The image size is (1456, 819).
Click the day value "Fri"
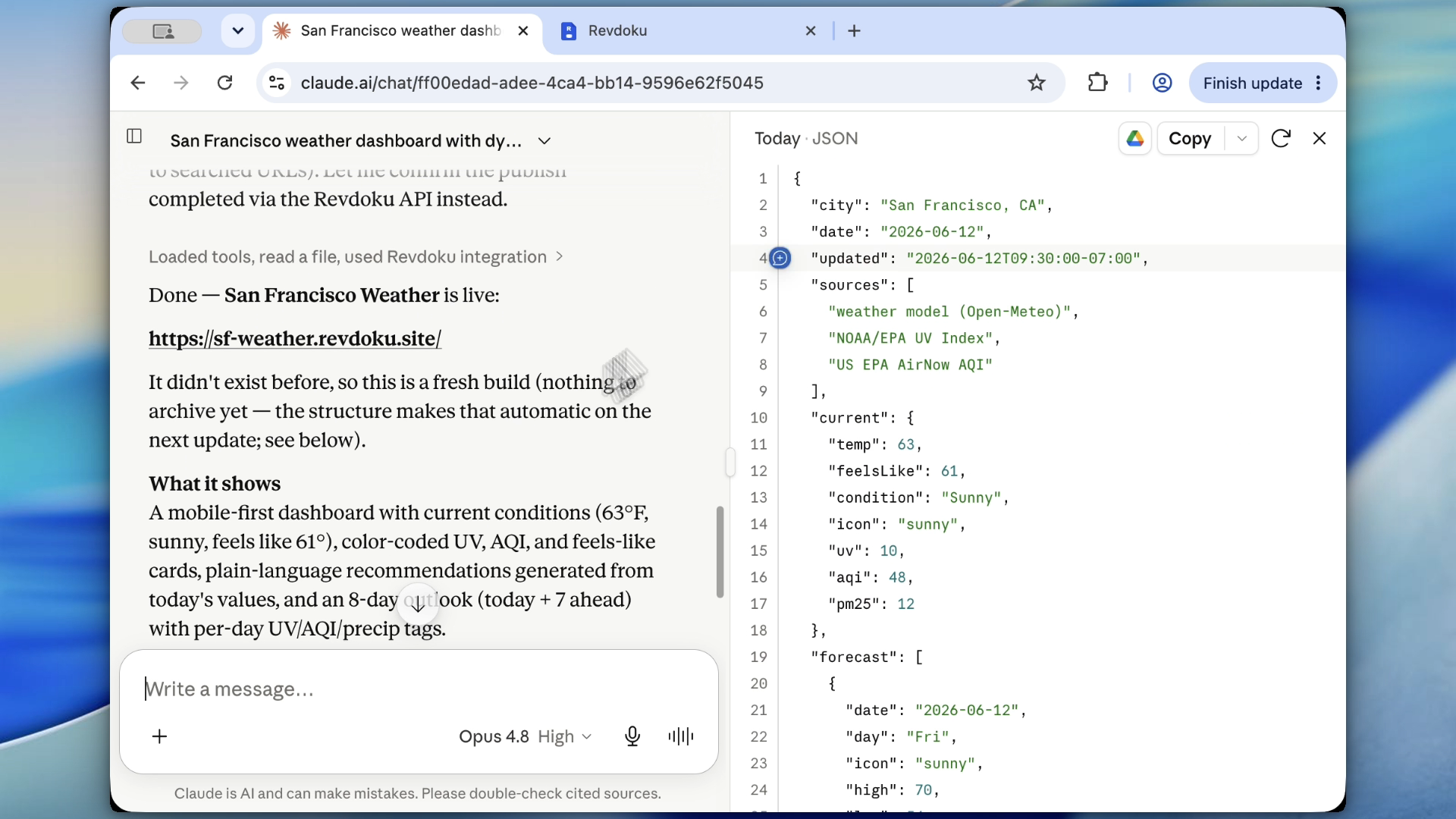pyautogui.click(x=927, y=736)
